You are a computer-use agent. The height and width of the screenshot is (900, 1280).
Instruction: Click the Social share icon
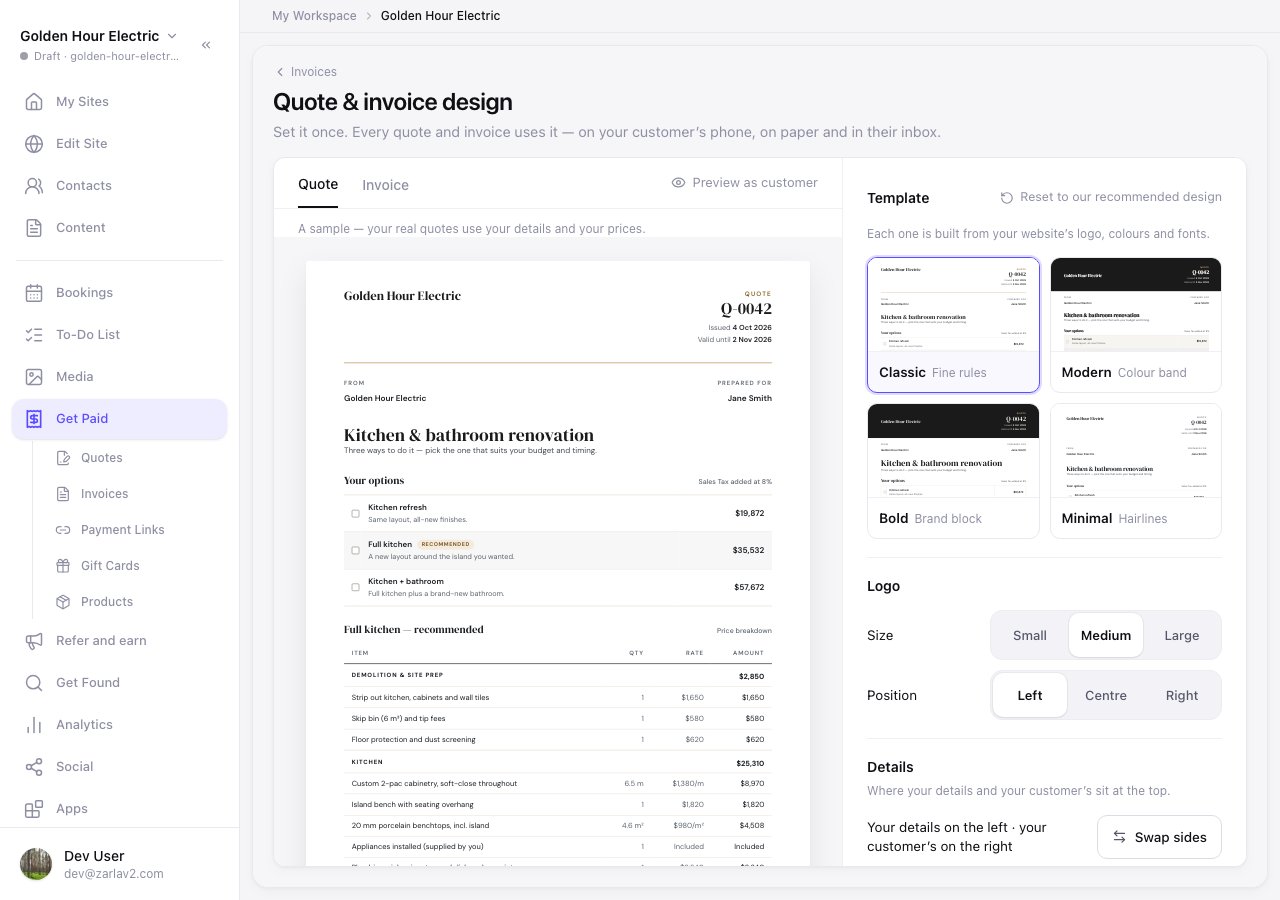click(x=34, y=767)
